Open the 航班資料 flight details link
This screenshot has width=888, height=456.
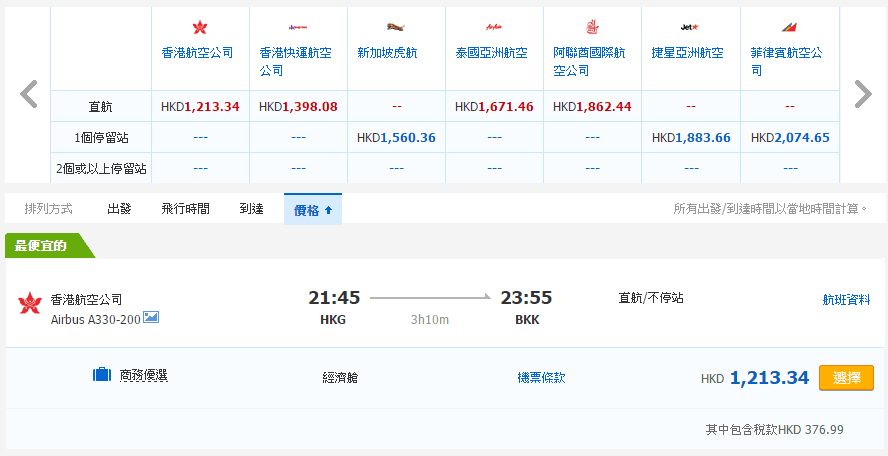click(x=846, y=299)
